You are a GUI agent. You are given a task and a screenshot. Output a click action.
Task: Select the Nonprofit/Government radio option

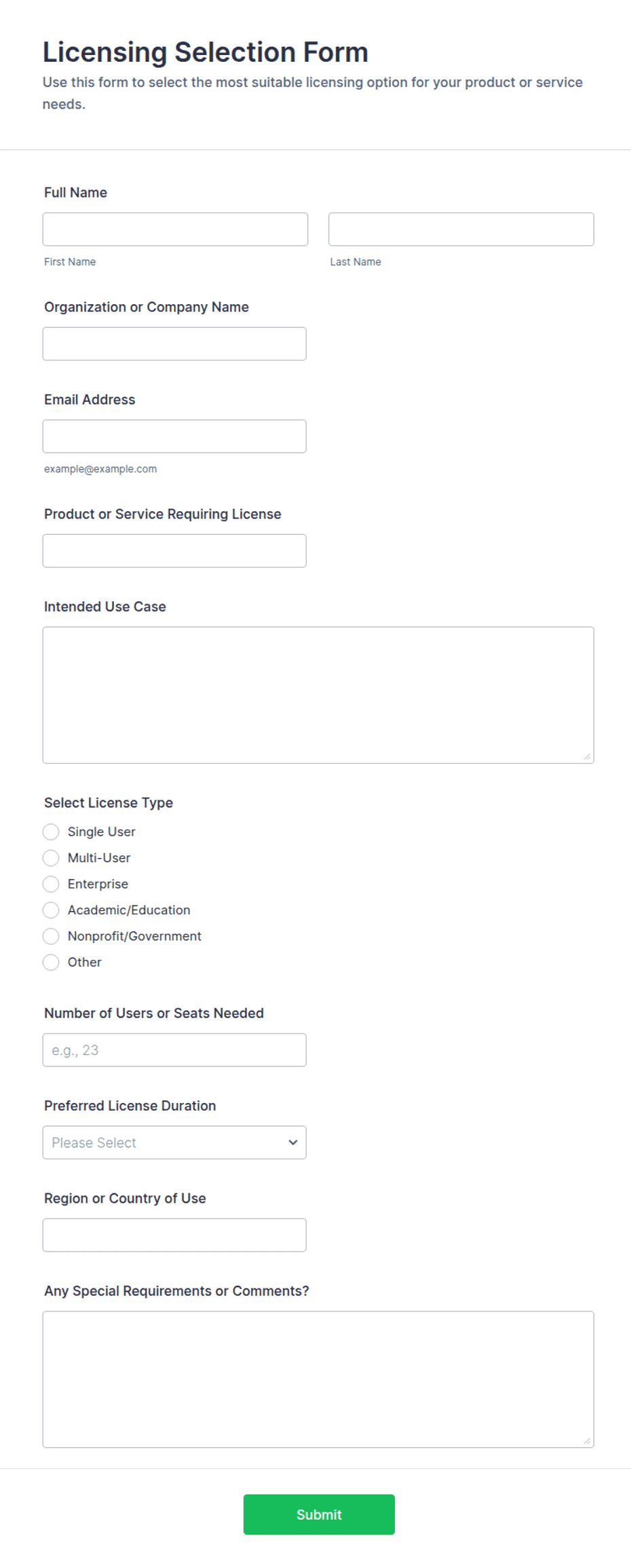(51, 936)
